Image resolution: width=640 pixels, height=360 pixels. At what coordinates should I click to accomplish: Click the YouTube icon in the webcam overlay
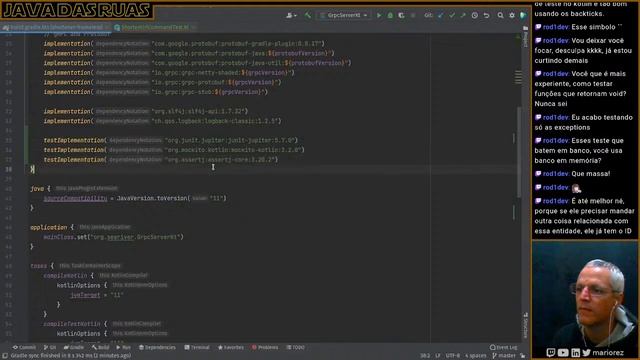click(x=563, y=352)
